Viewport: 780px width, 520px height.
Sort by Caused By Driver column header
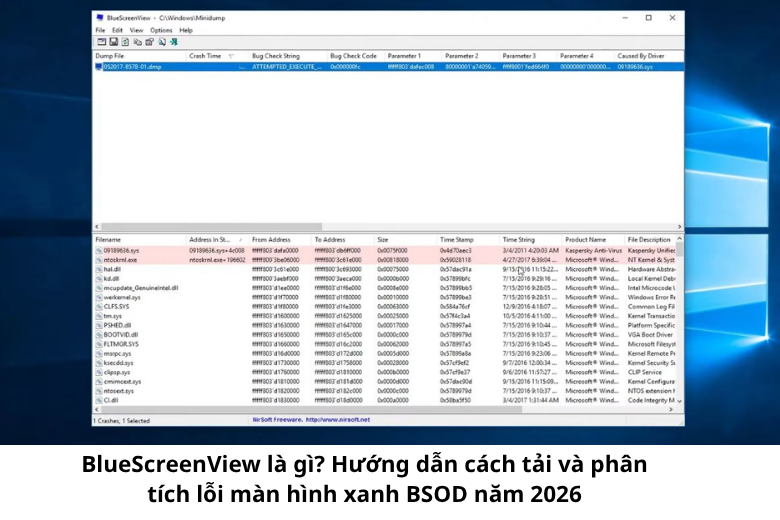pos(649,56)
